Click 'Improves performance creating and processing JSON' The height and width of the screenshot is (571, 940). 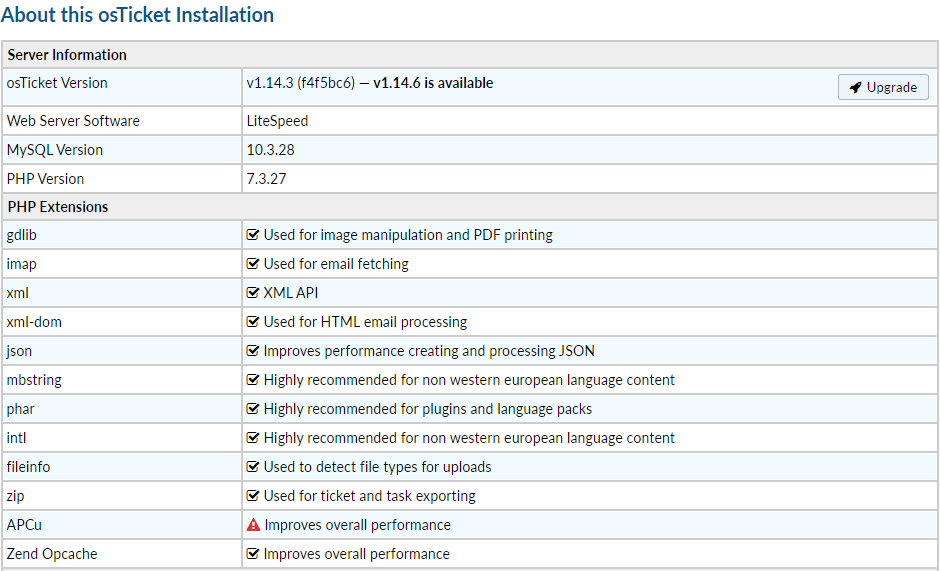[429, 351]
